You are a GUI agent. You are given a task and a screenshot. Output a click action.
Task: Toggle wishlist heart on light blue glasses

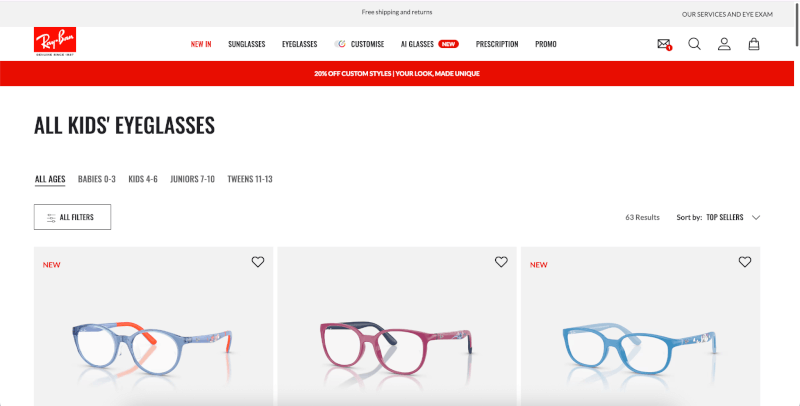point(745,262)
